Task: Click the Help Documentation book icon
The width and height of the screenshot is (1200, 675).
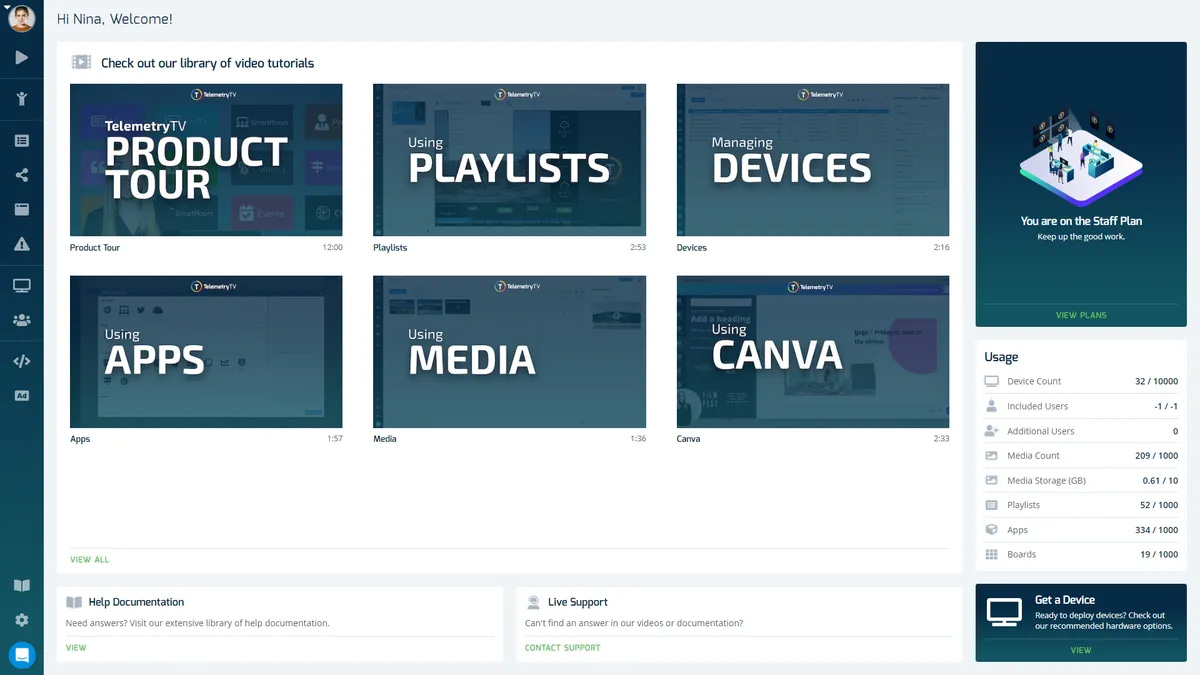Action: (74, 602)
